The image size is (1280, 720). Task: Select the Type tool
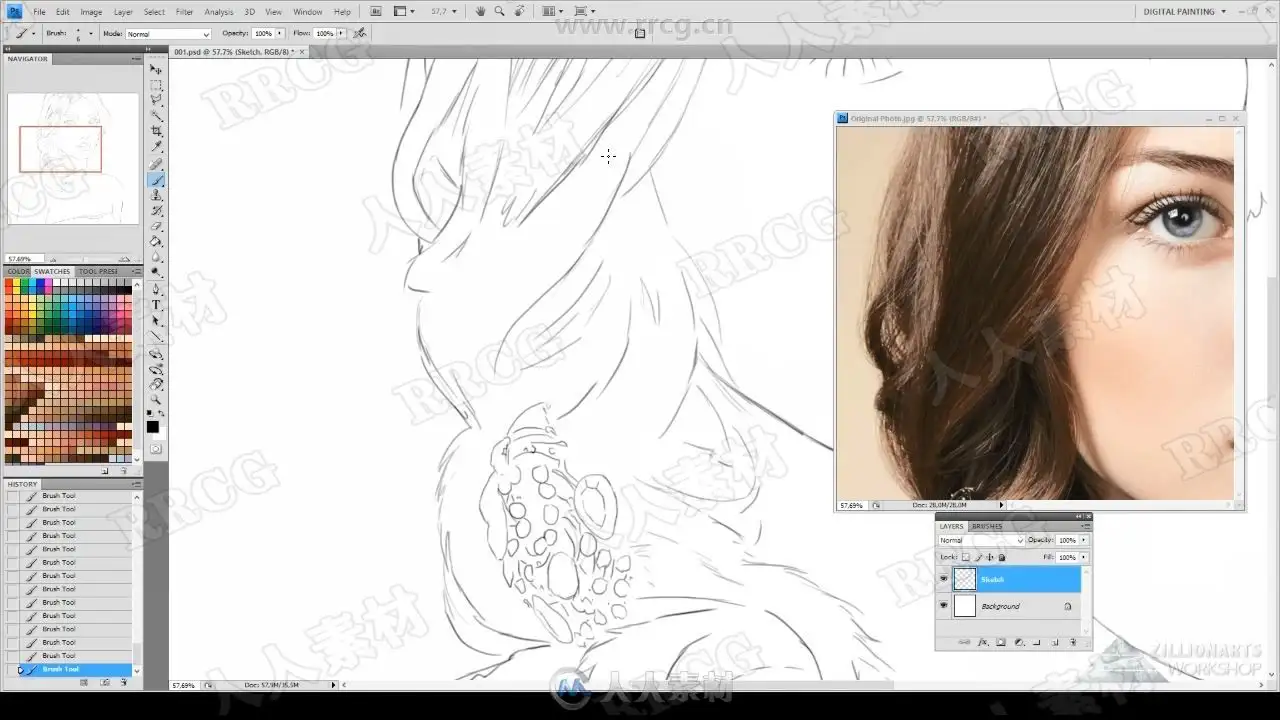pos(156,305)
